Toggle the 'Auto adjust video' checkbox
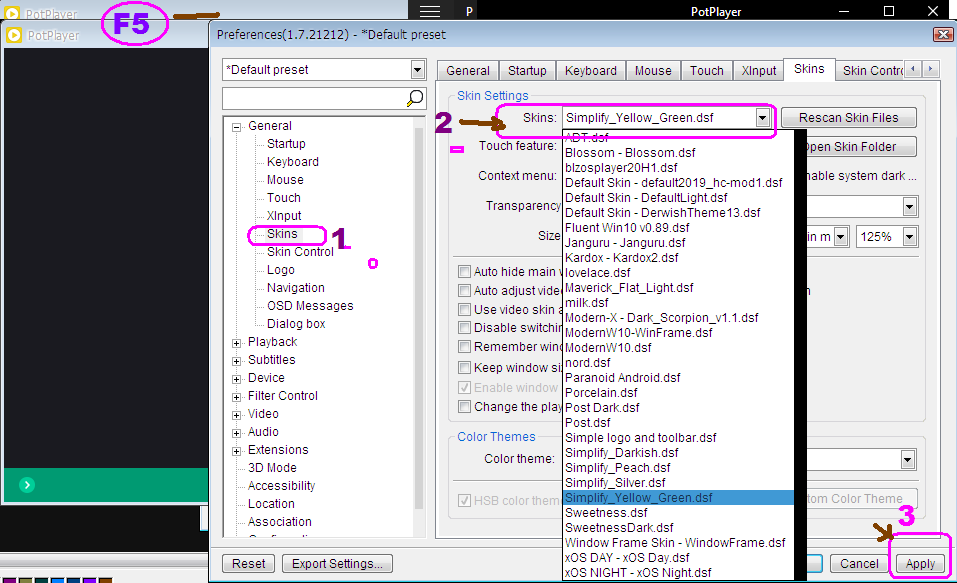 tap(464, 290)
